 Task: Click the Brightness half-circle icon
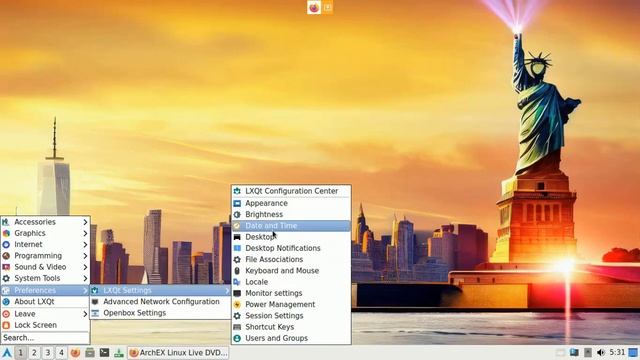[x=237, y=214]
